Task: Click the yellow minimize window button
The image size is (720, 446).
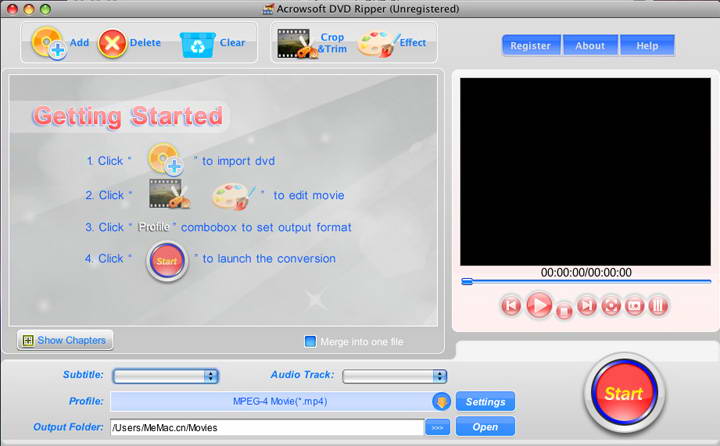Action: tap(29, 9)
